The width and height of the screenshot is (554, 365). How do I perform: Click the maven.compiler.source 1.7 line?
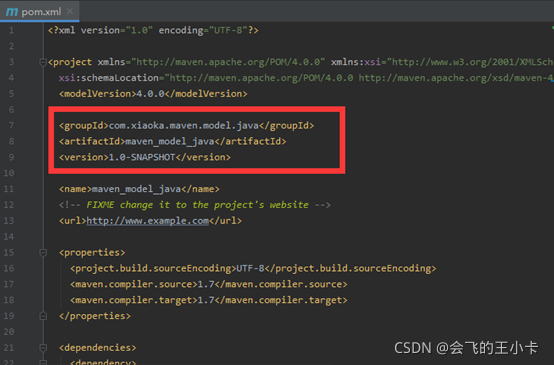pyautogui.click(x=209, y=284)
